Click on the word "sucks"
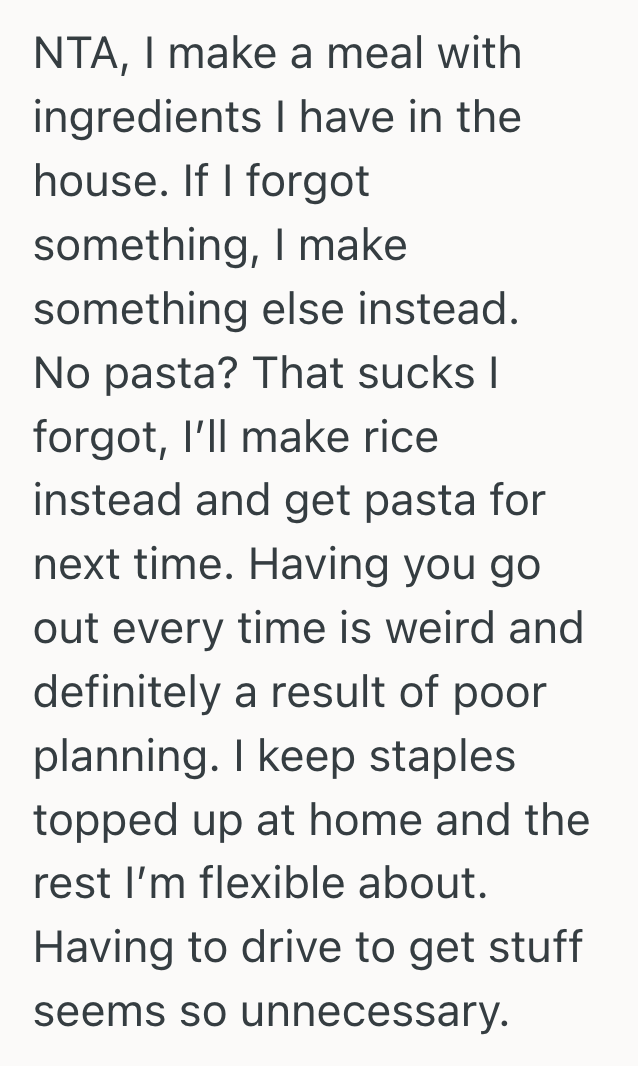The image size is (638, 1066). click(418, 374)
